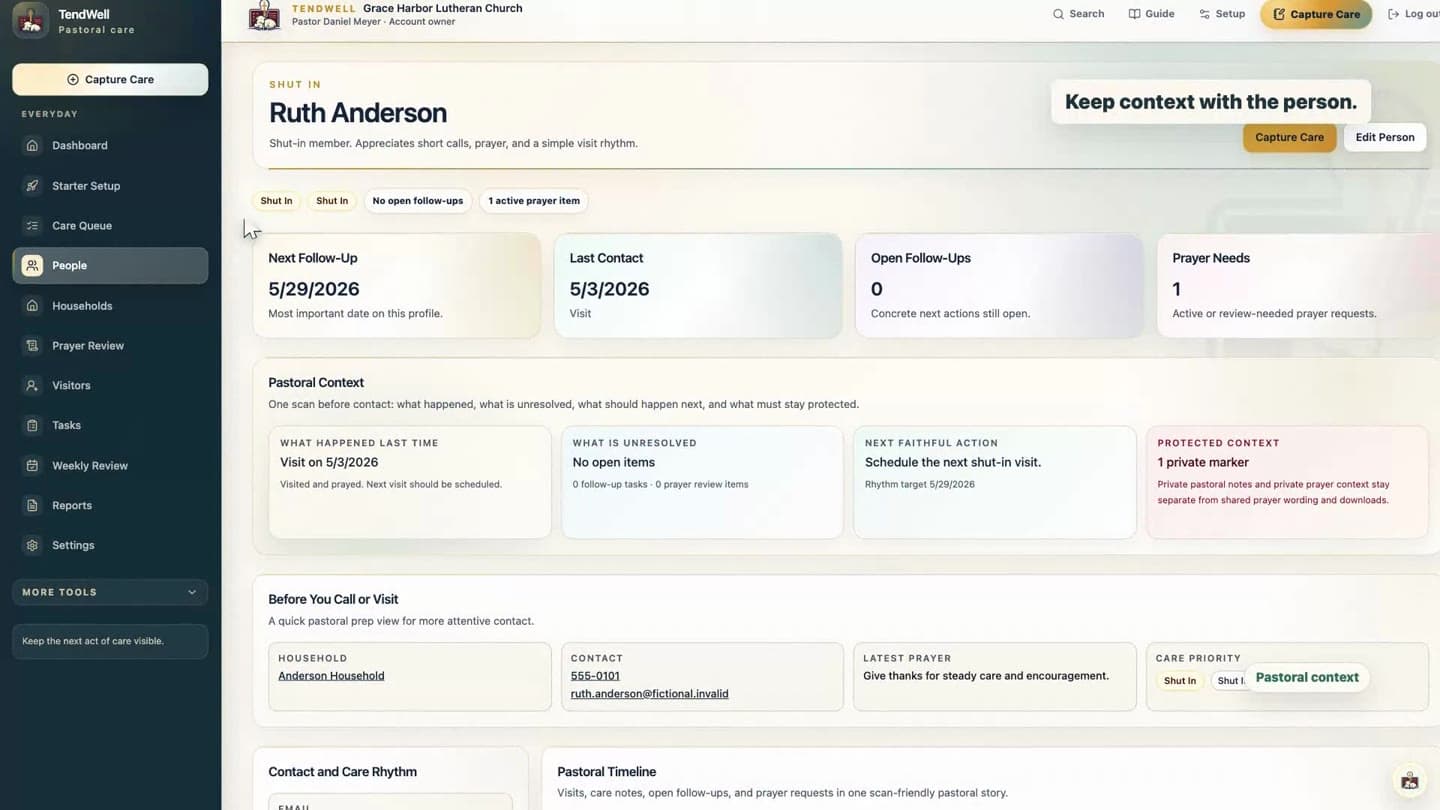Expand the More Tools section chevron
The height and width of the screenshot is (810, 1440).
[x=192, y=592]
